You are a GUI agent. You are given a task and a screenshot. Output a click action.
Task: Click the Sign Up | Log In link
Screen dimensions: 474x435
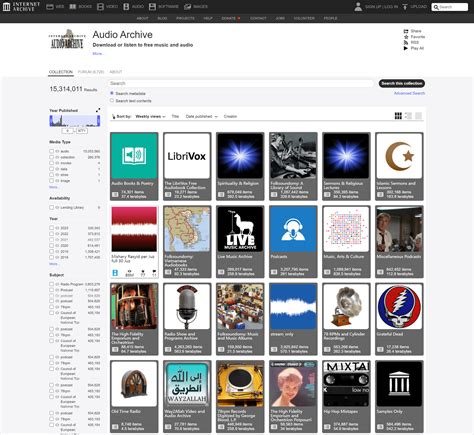point(381,7)
